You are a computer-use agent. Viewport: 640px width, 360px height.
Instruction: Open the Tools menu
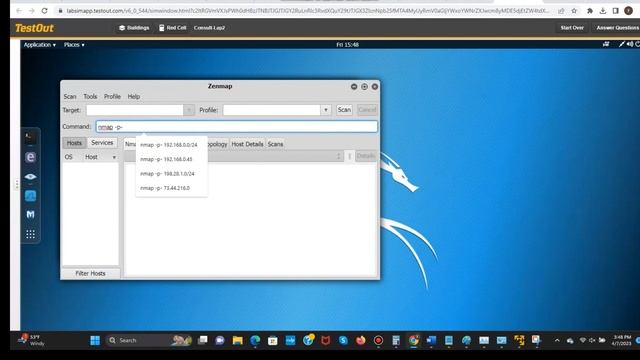pos(90,96)
